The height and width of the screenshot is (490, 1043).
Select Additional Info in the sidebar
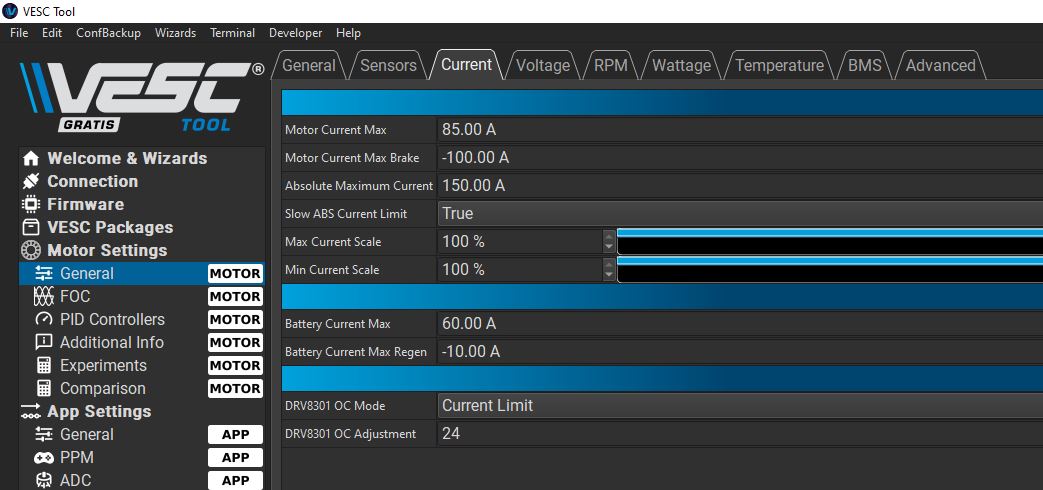coord(111,343)
